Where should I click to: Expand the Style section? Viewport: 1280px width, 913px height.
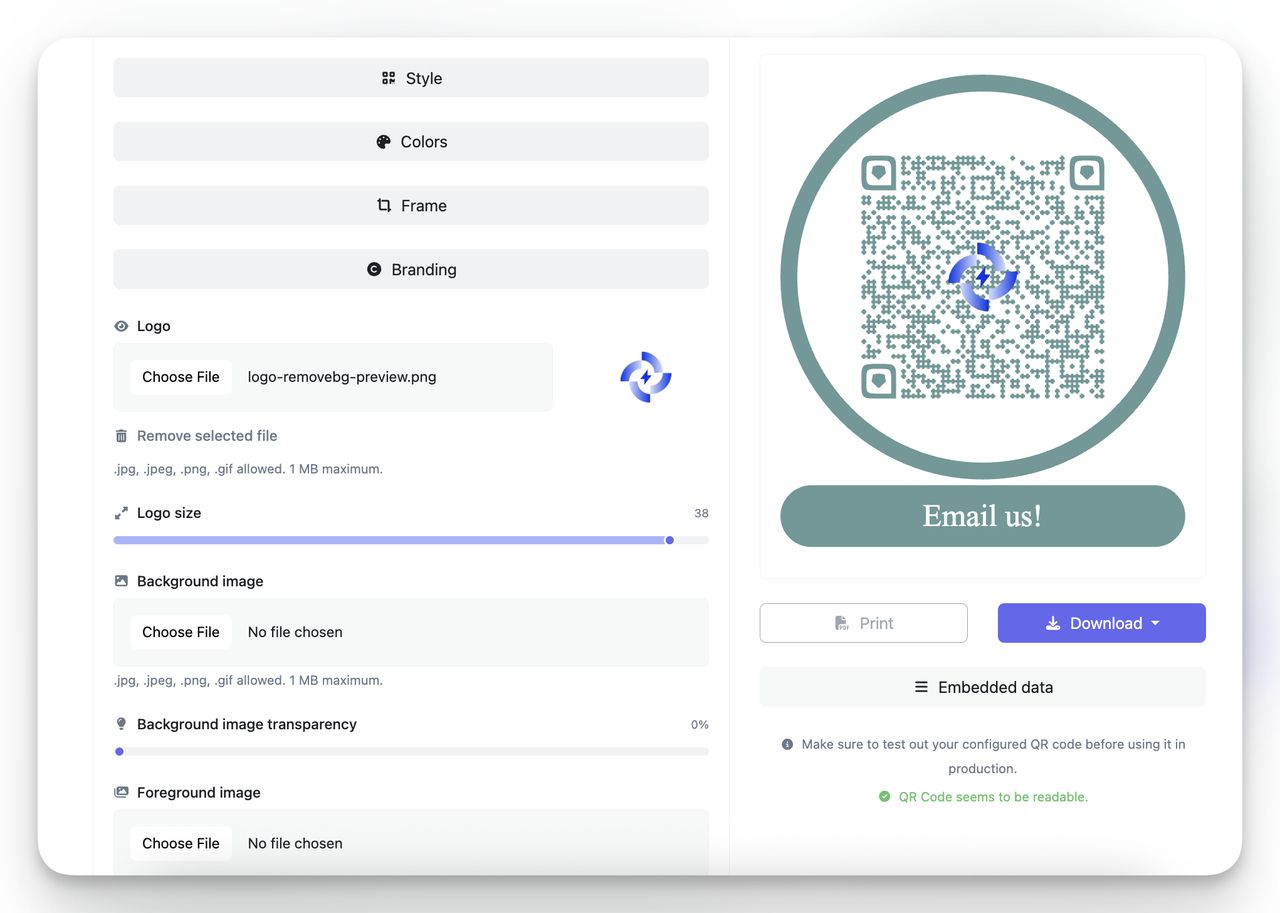[411, 78]
